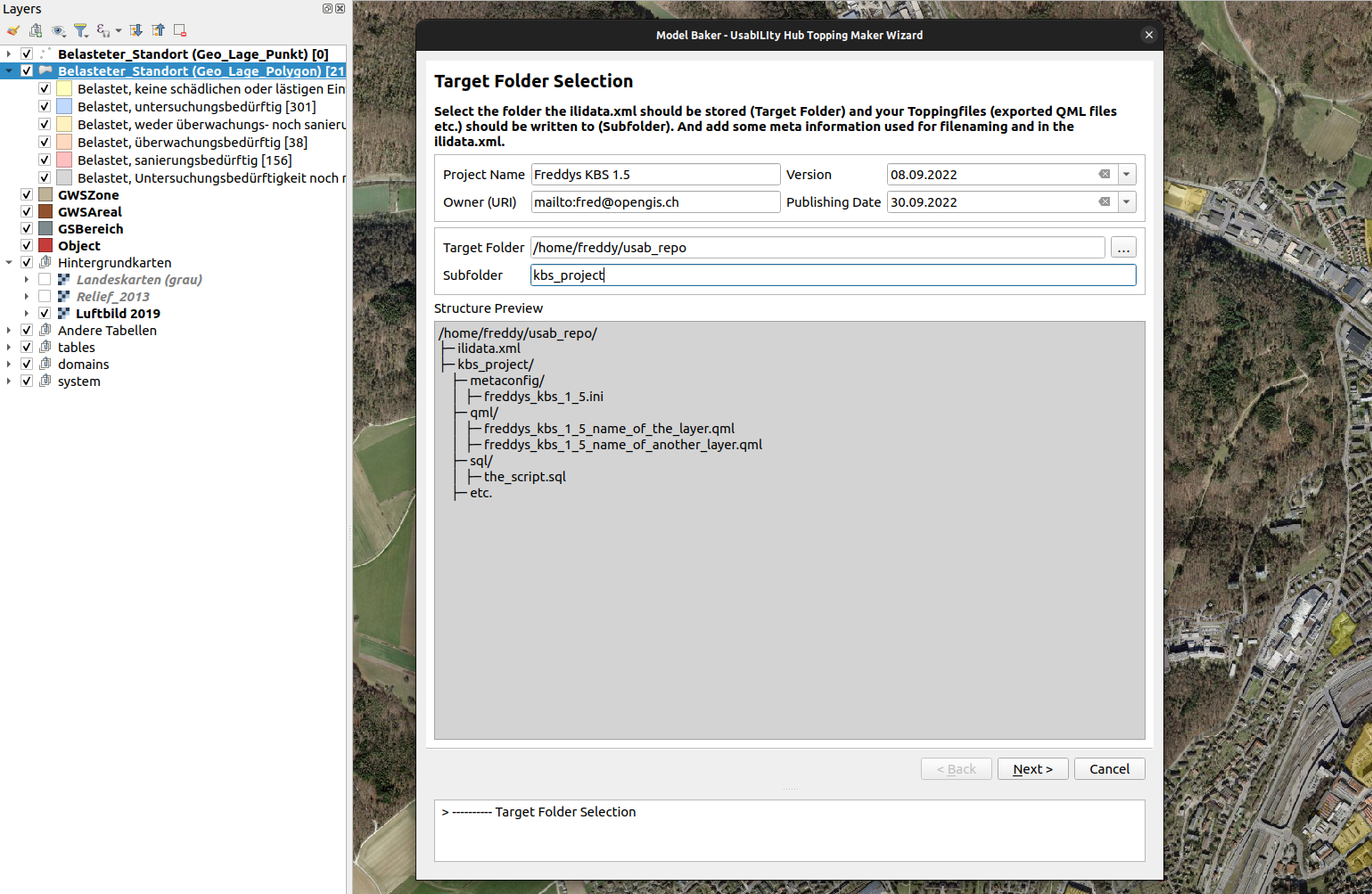The width and height of the screenshot is (1372, 894).
Task: Click the Next button
Action: click(1032, 769)
